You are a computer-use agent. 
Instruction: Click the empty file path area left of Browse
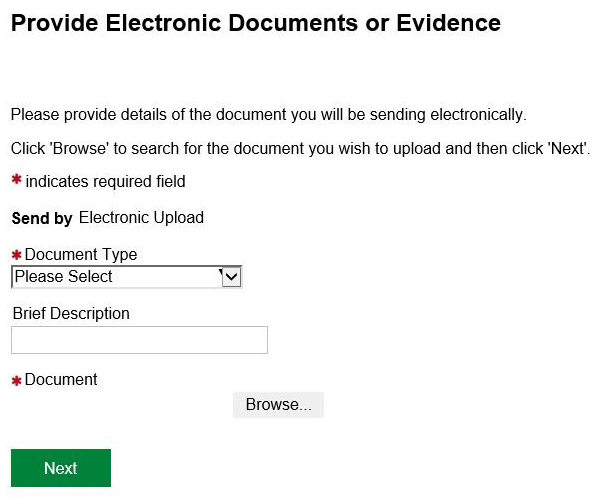click(120, 405)
